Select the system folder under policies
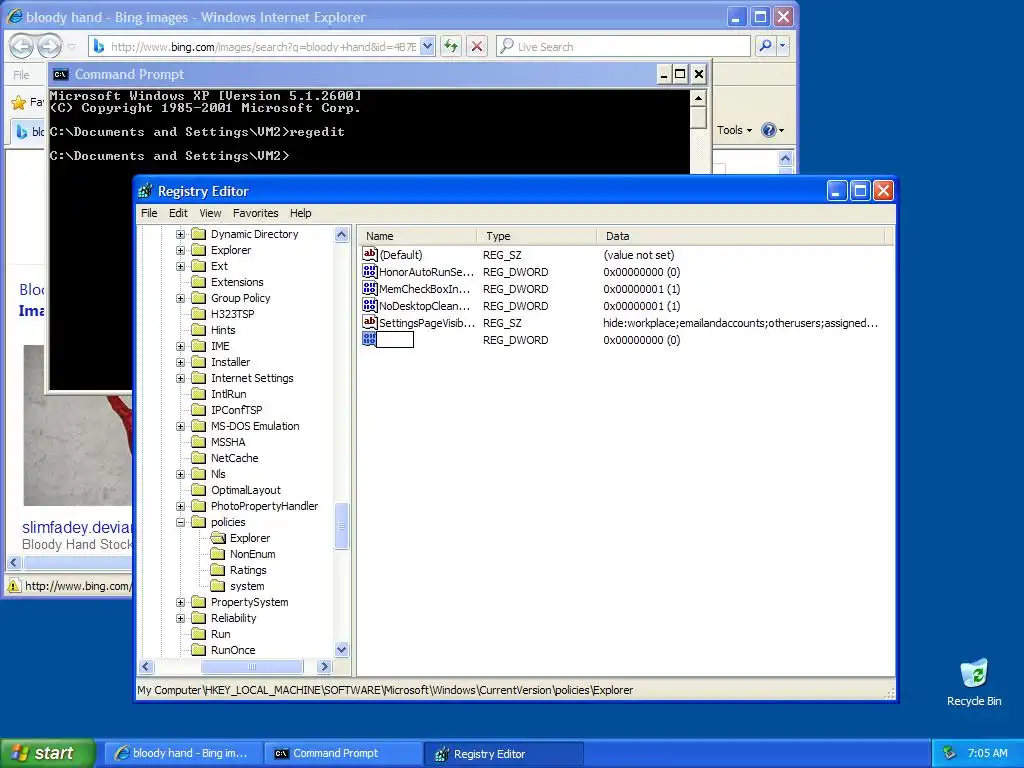The height and width of the screenshot is (768, 1024). click(217, 586)
